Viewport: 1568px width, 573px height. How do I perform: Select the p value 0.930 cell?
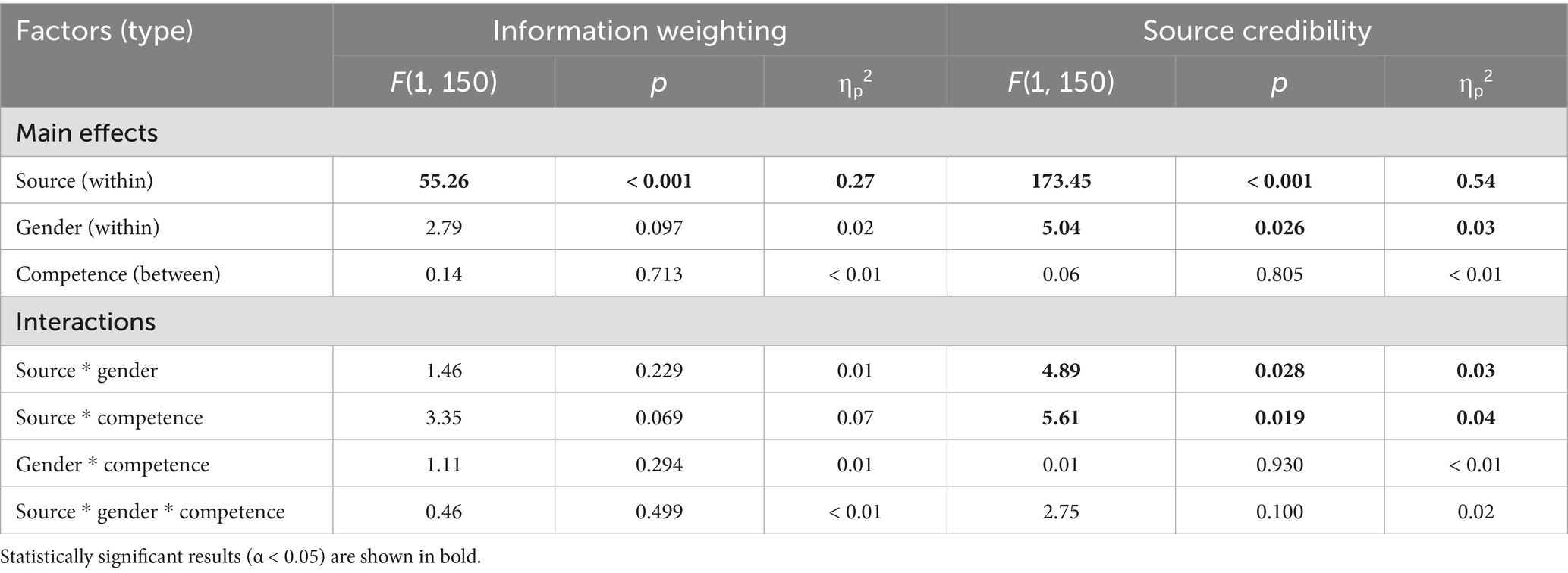point(1280,465)
